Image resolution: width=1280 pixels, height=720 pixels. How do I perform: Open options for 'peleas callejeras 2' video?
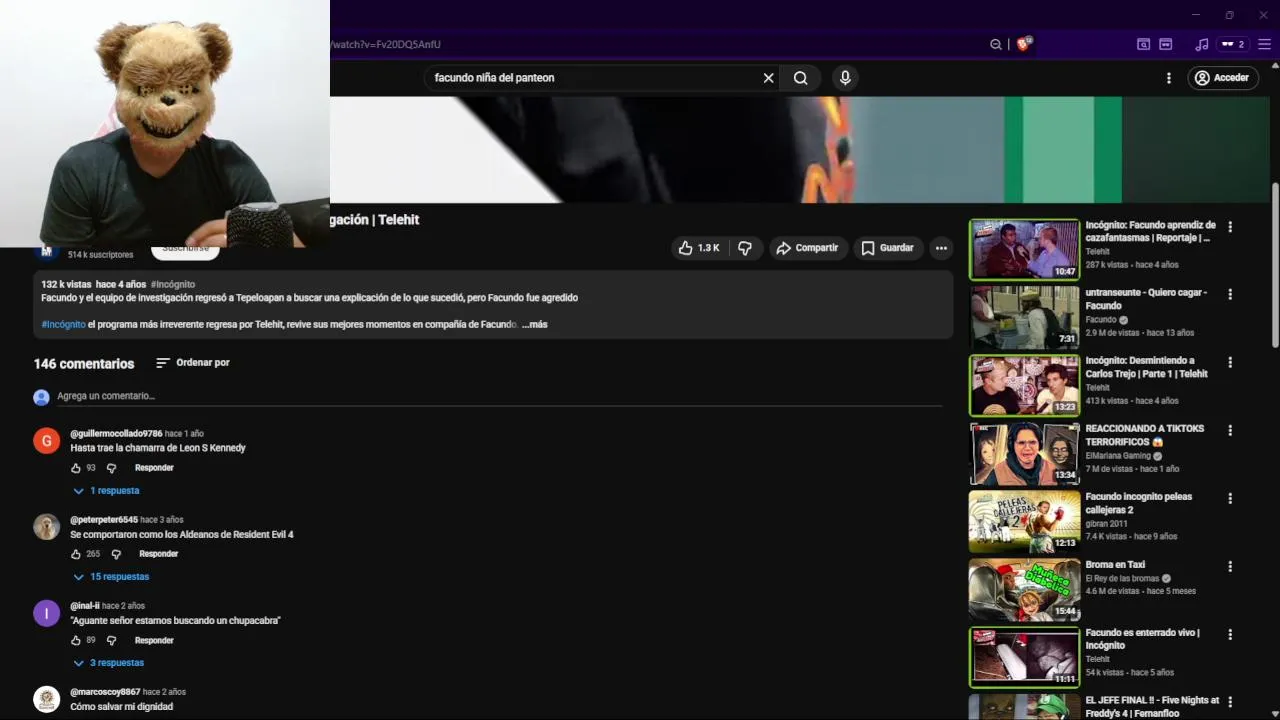point(1230,499)
